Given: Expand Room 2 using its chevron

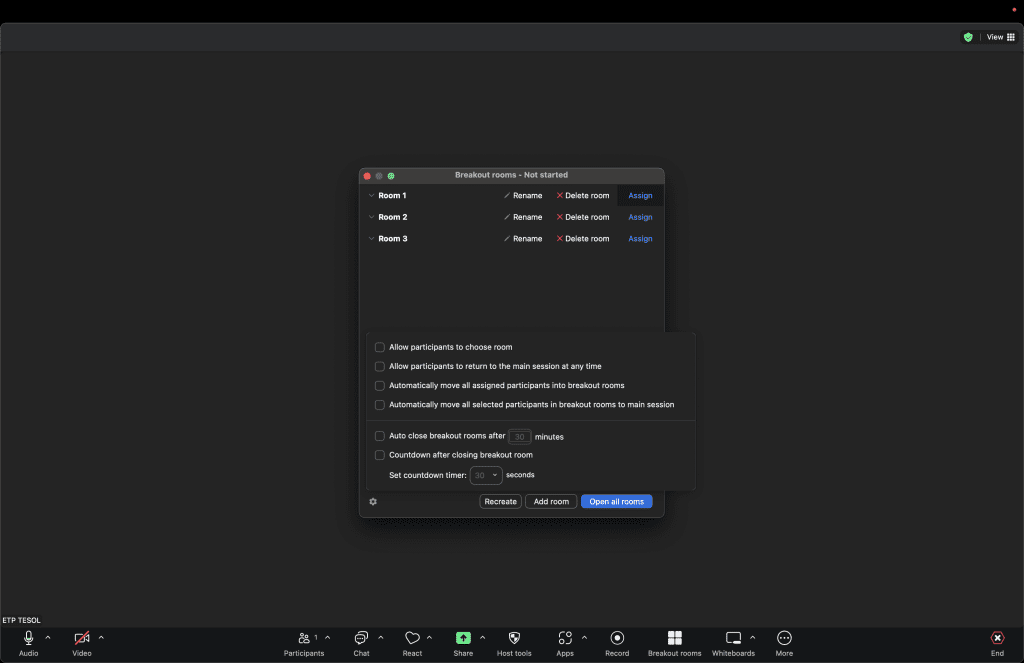Looking at the screenshot, I should [371, 217].
